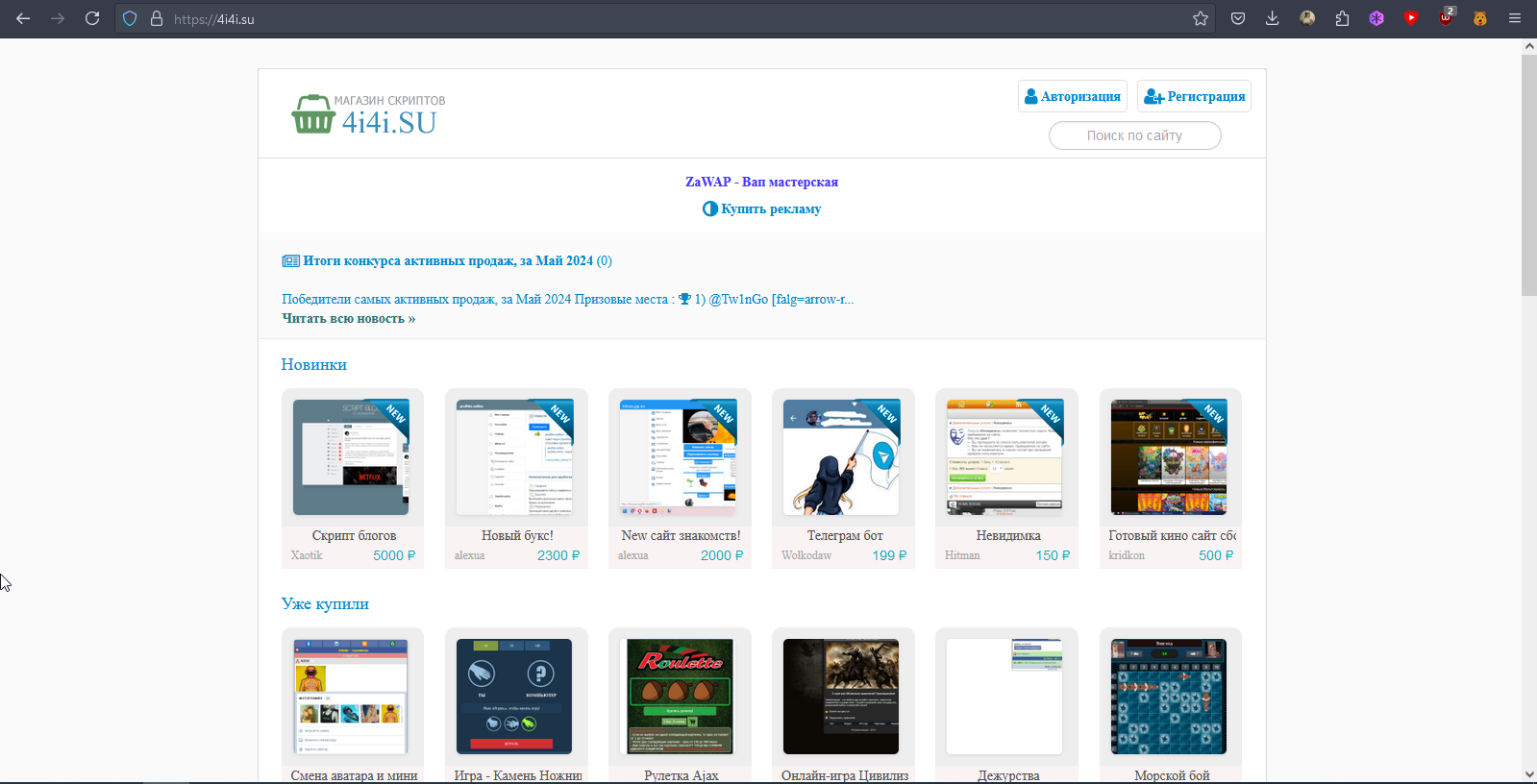Click the page vertical scrollbar thumb
The width and height of the screenshot is (1537, 784).
tap(1528, 173)
